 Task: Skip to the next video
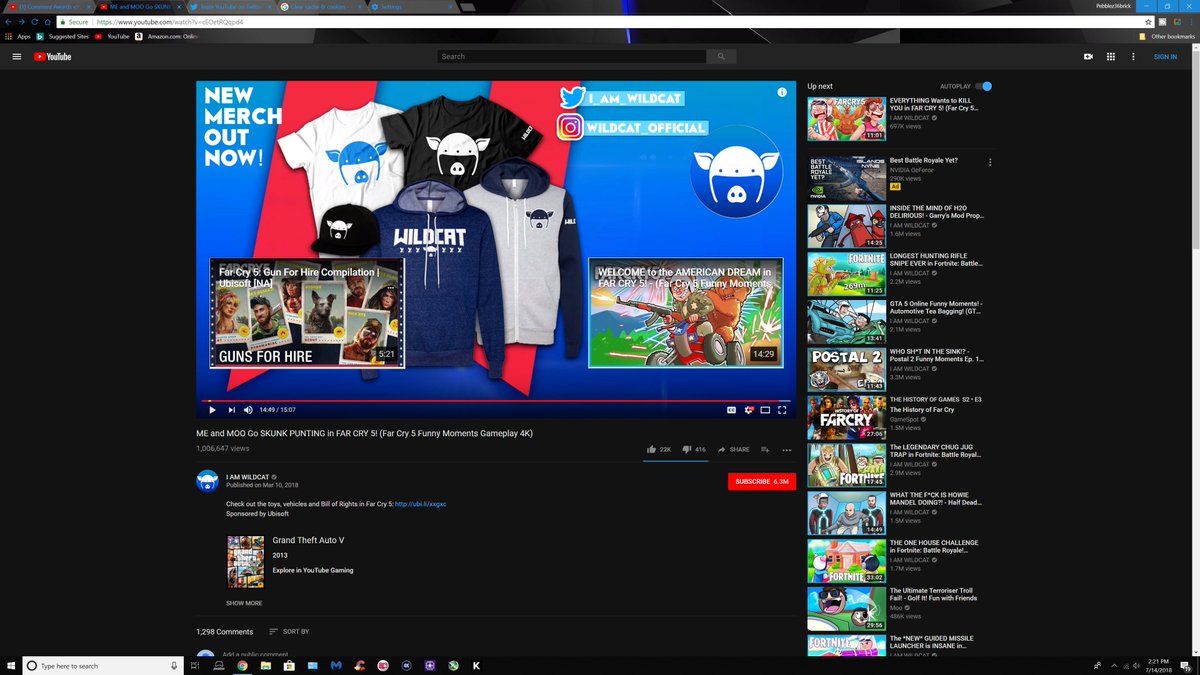click(x=231, y=409)
